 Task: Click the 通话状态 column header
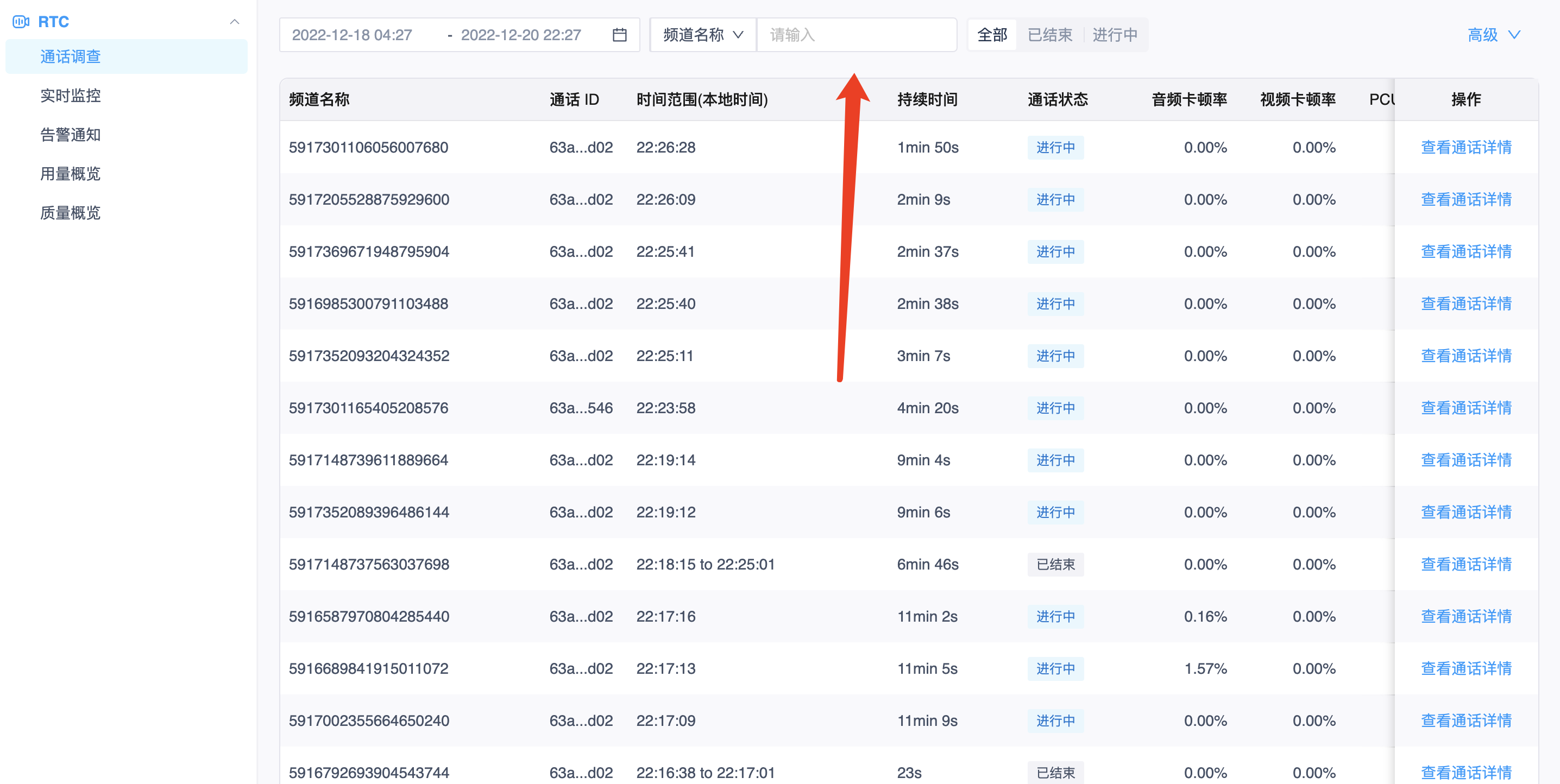pos(1058,99)
